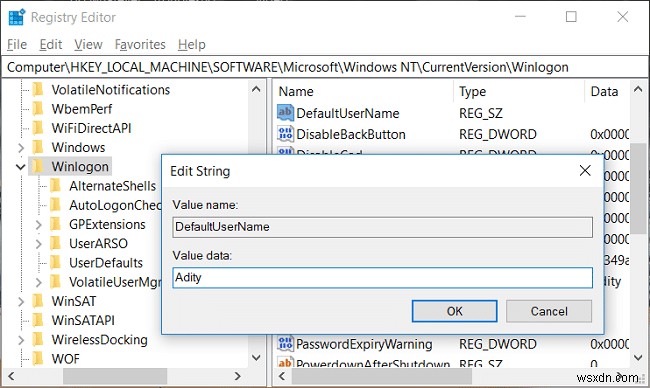Click the Winlogon folder icon

[x=38, y=166]
